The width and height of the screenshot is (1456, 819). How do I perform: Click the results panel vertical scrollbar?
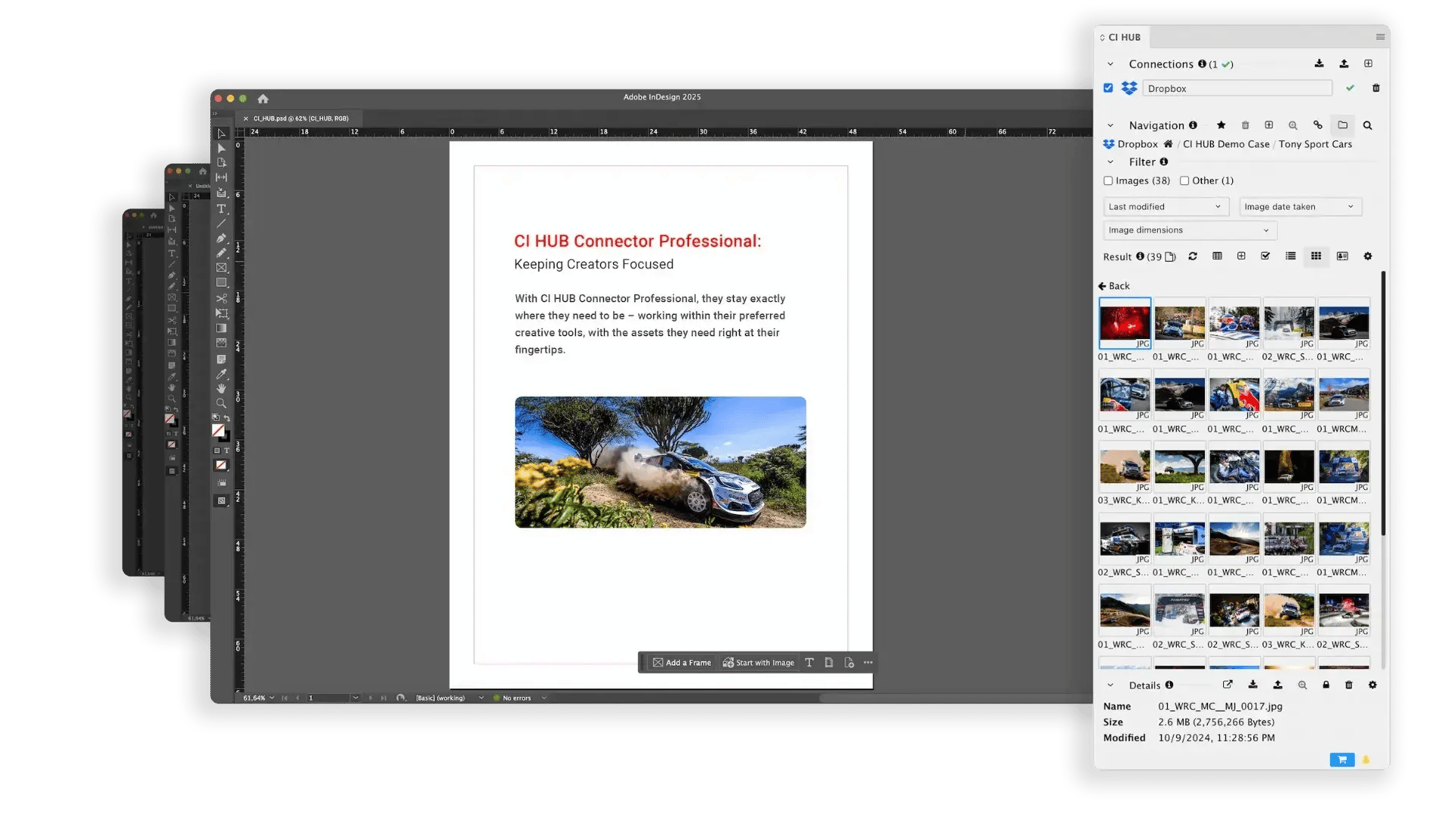pyautogui.click(x=1383, y=403)
